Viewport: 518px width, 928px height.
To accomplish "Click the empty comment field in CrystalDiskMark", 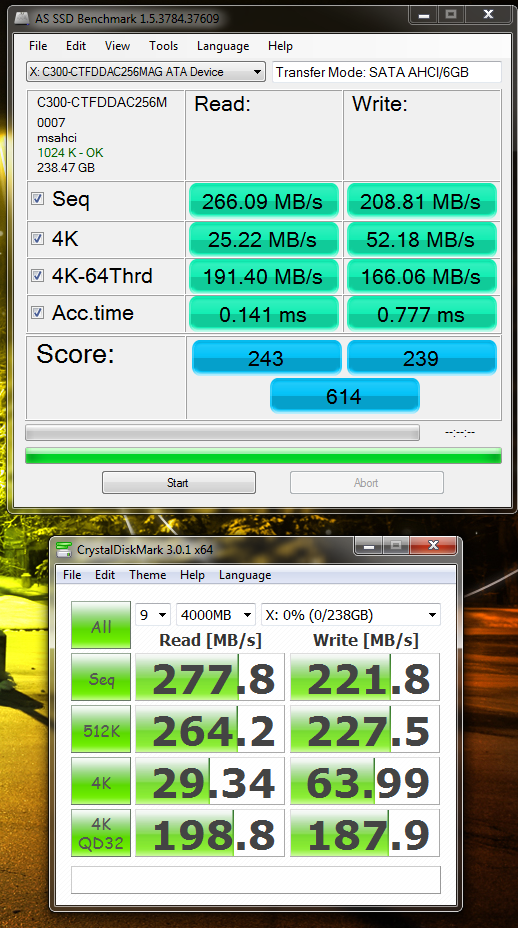I will [256, 879].
